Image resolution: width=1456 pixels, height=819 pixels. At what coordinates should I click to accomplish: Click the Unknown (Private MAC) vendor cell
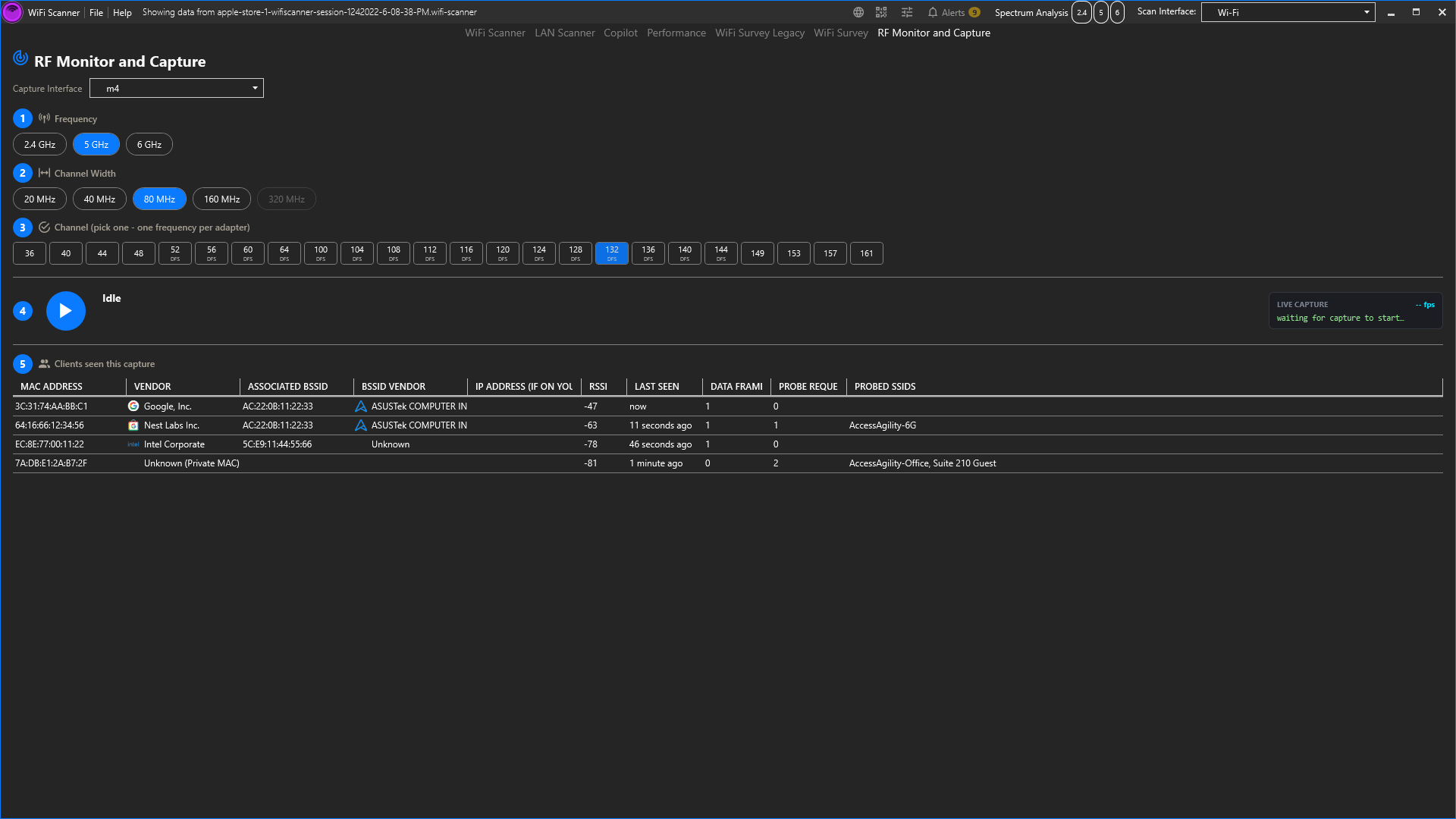[192, 463]
